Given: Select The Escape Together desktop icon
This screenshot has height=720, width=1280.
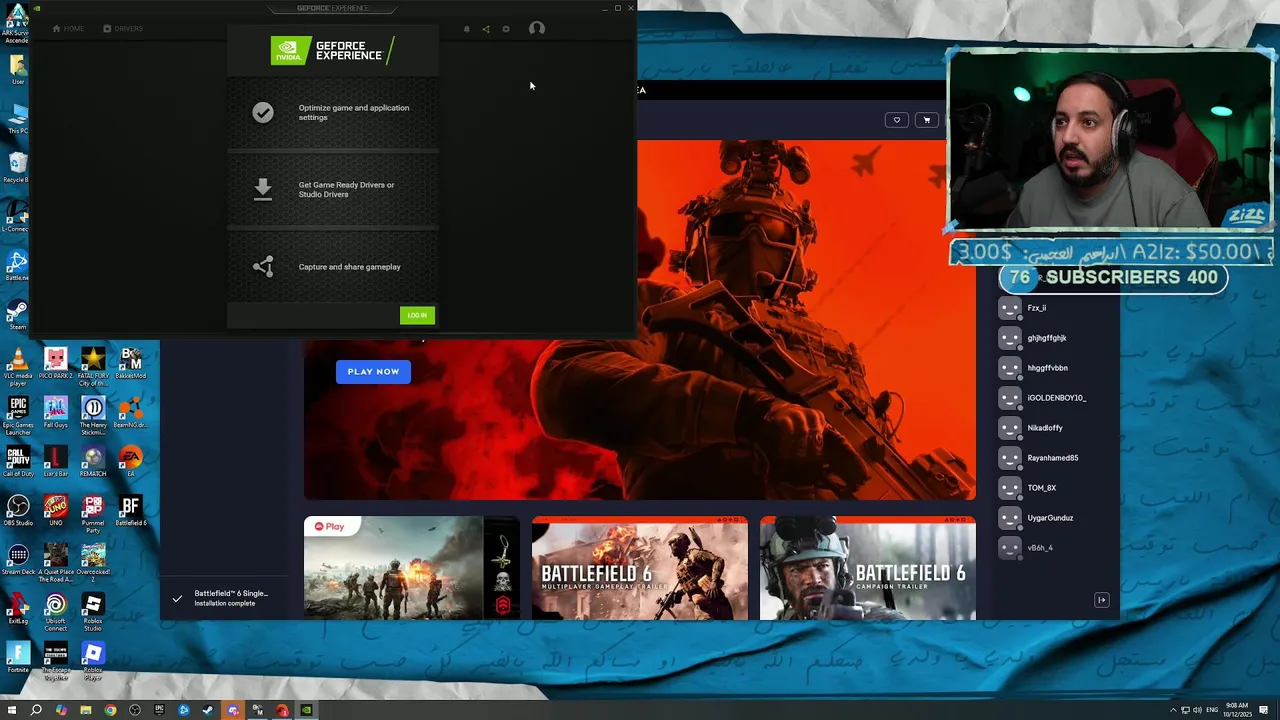Looking at the screenshot, I should tap(55, 662).
